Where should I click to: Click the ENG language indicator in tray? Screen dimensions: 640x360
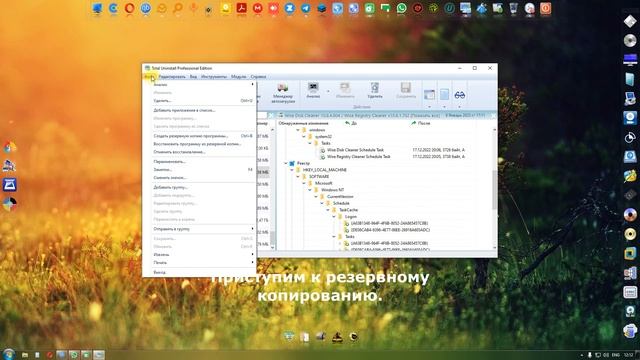click(616, 355)
